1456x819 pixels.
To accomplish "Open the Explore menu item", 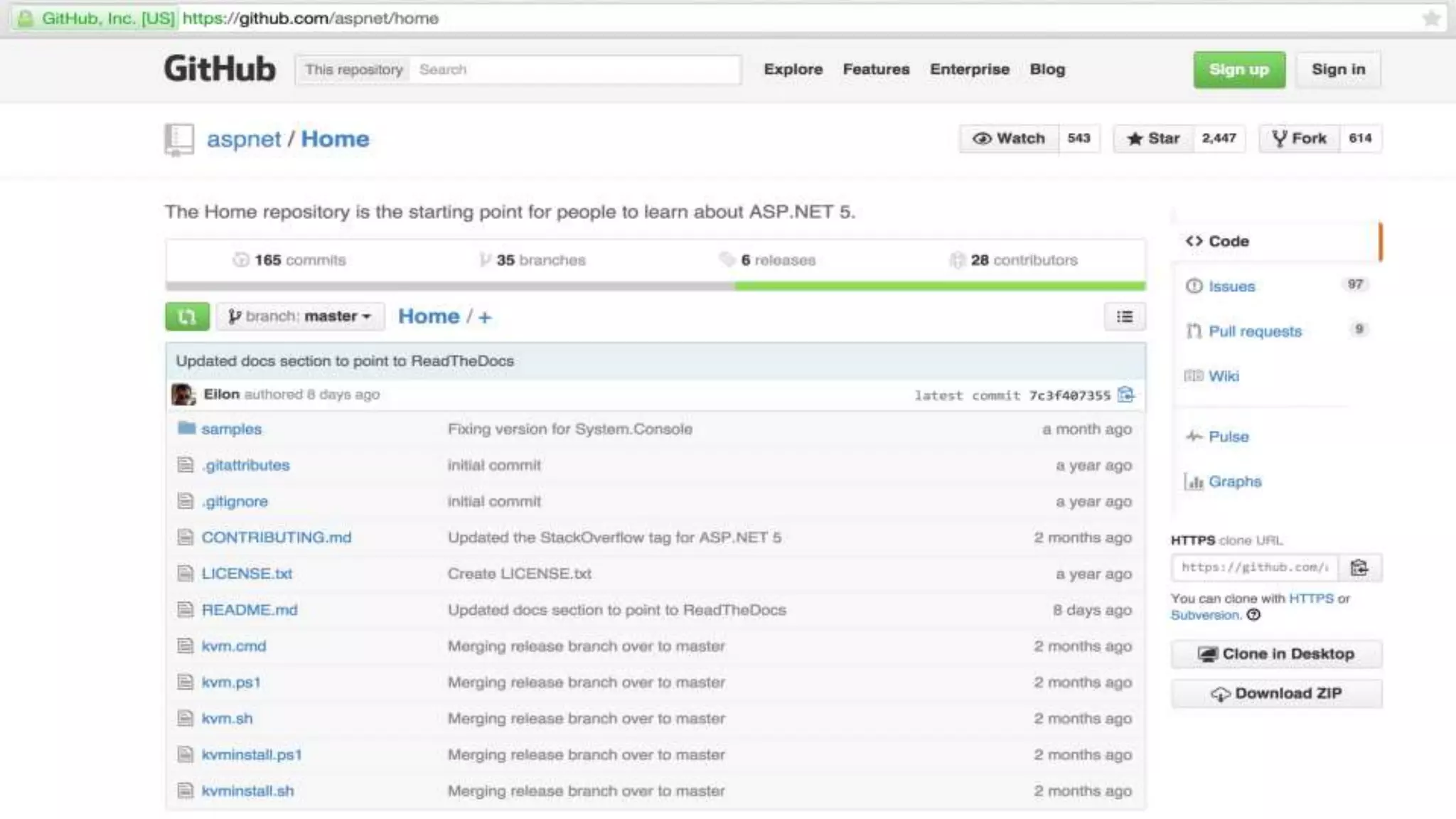I will (x=793, y=70).
